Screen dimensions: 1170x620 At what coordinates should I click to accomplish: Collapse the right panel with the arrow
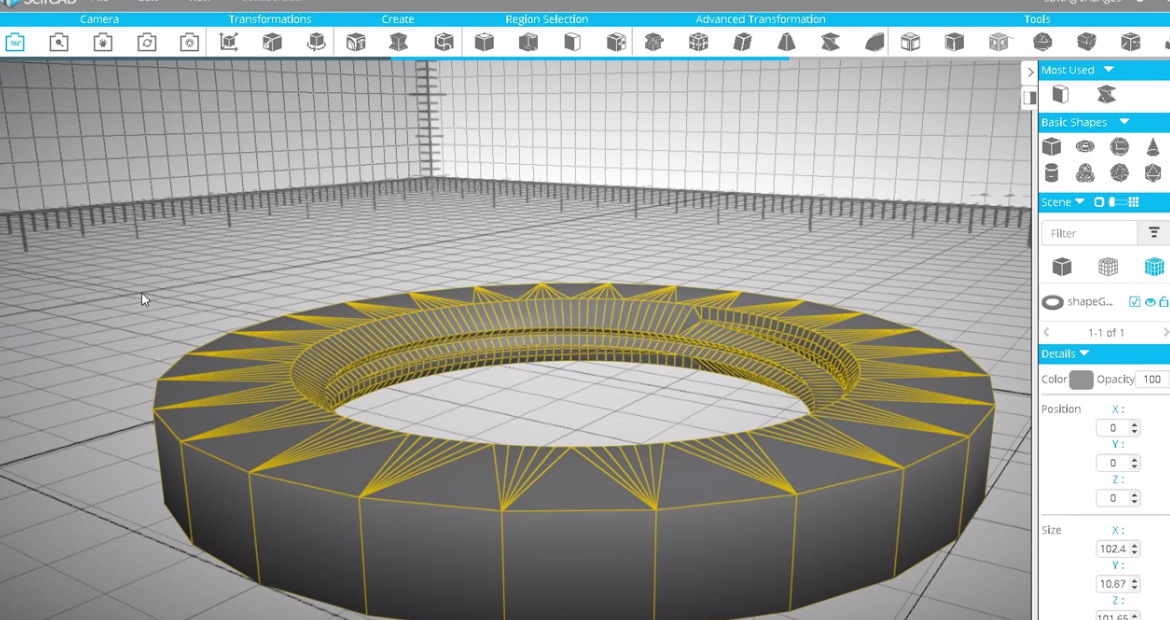(1030, 72)
